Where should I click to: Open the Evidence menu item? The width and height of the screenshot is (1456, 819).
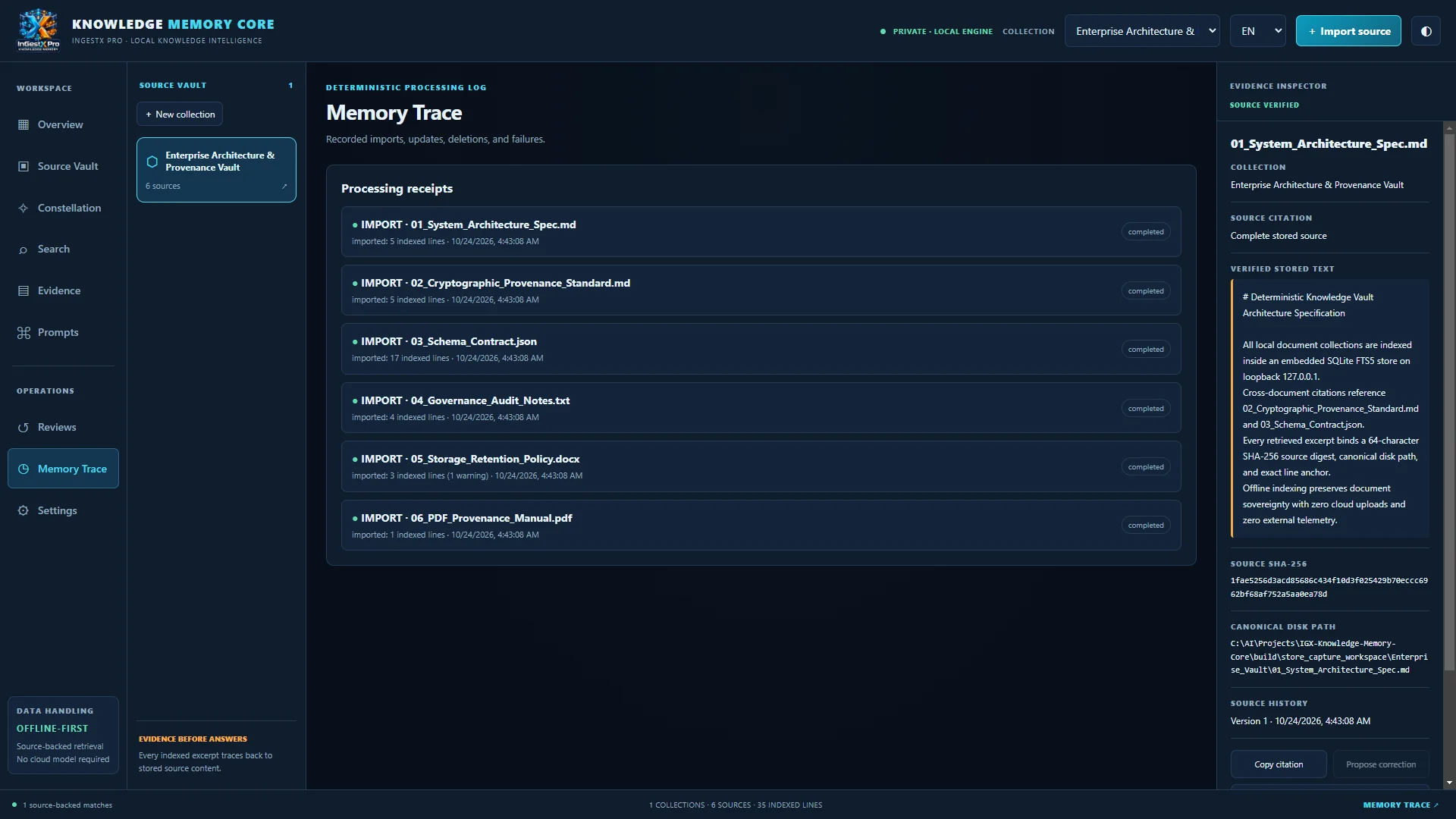[63, 290]
